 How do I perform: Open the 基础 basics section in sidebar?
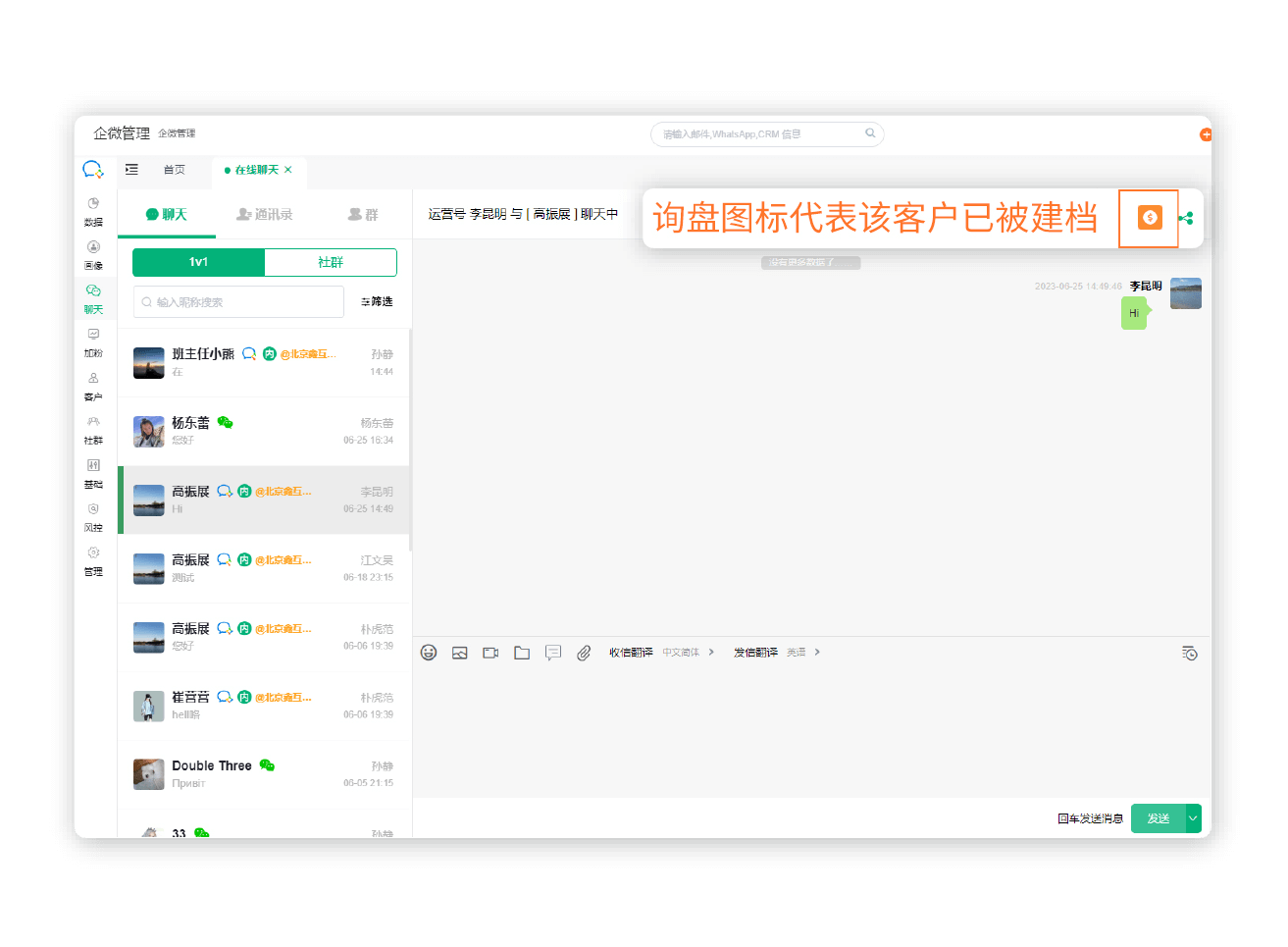(x=93, y=474)
